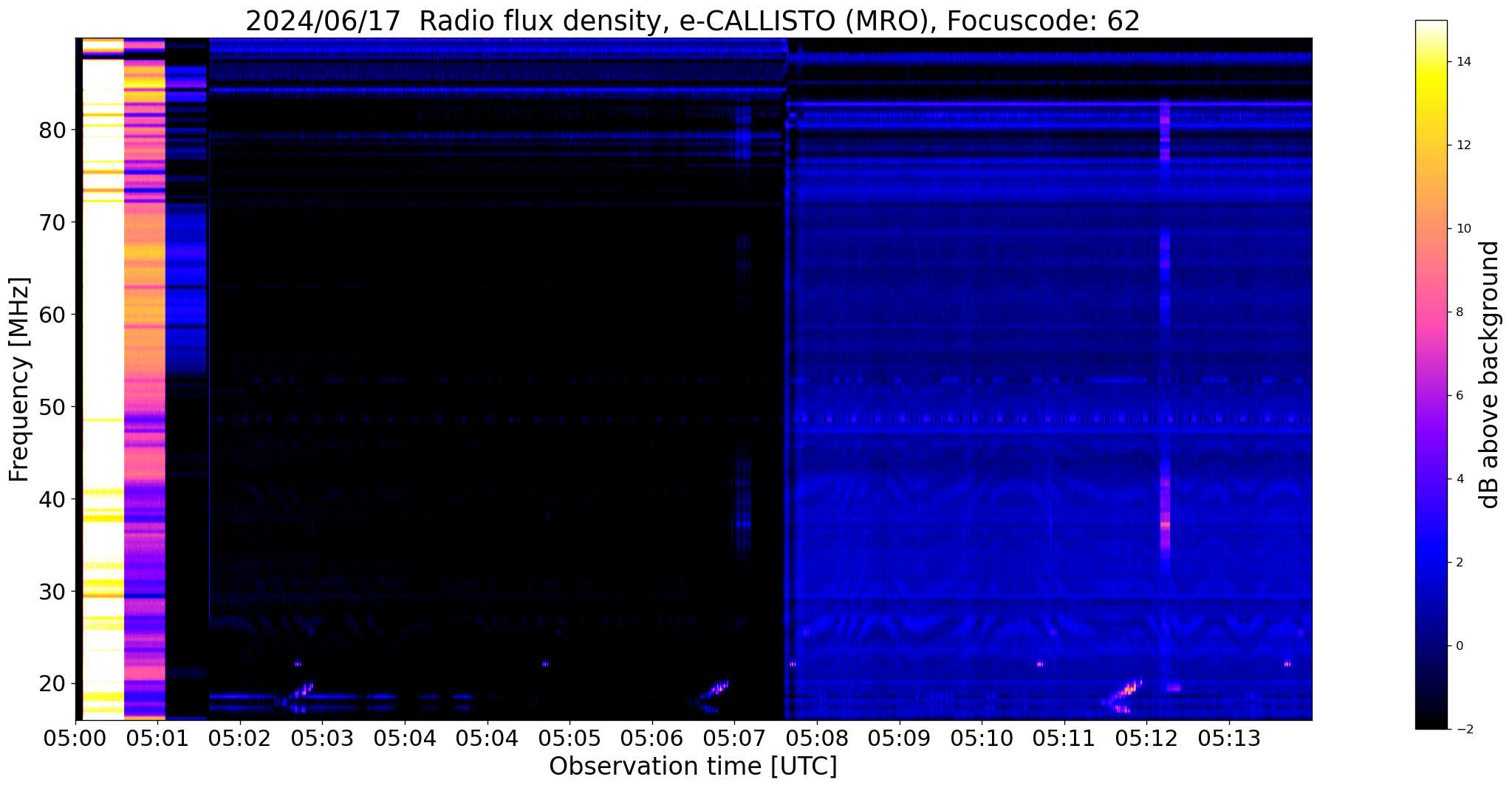This screenshot has height=788, width=1512.
Task: Click the 05:05 time tick label
Action: pos(569,739)
